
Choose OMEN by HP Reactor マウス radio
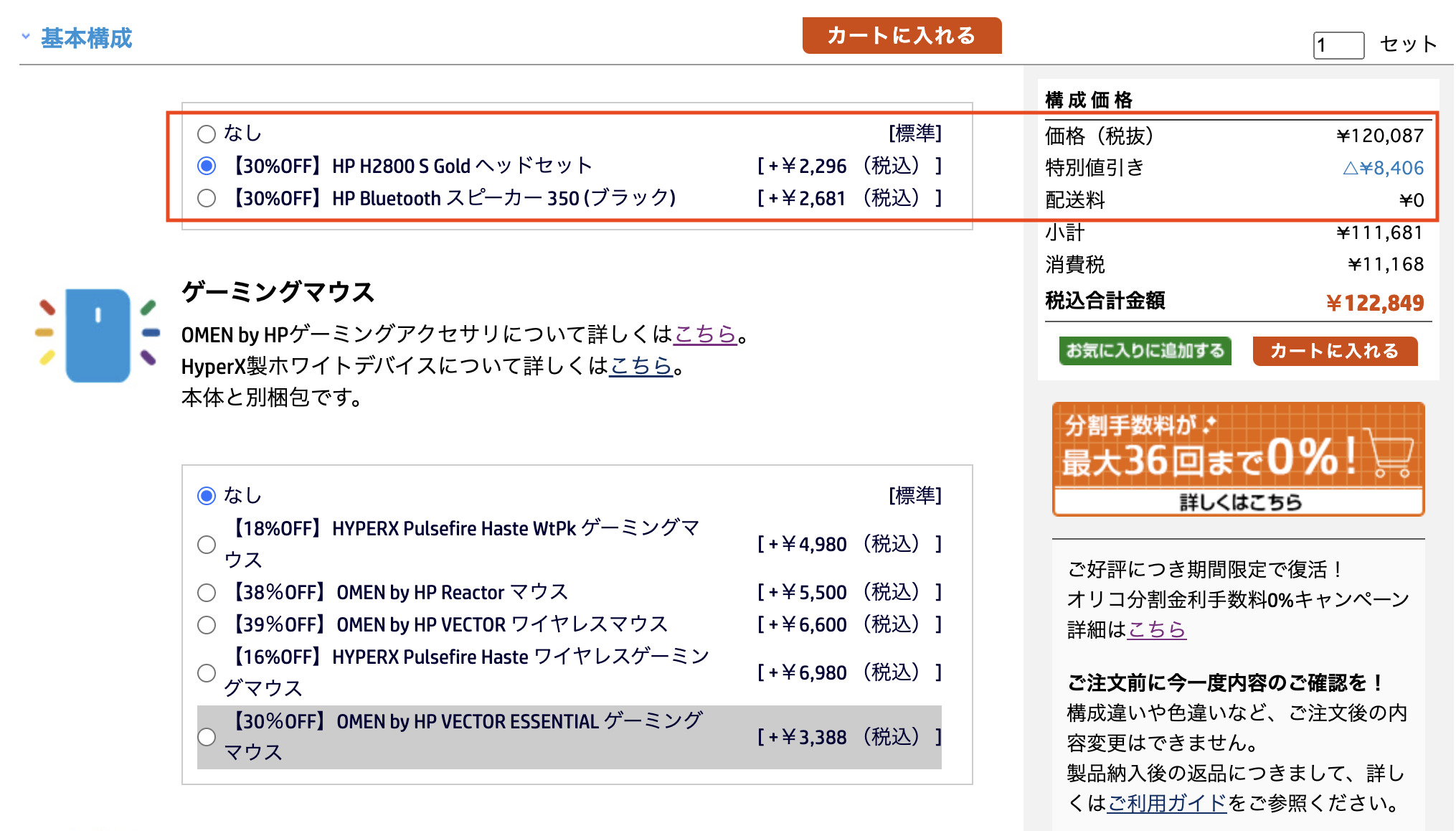tap(207, 593)
